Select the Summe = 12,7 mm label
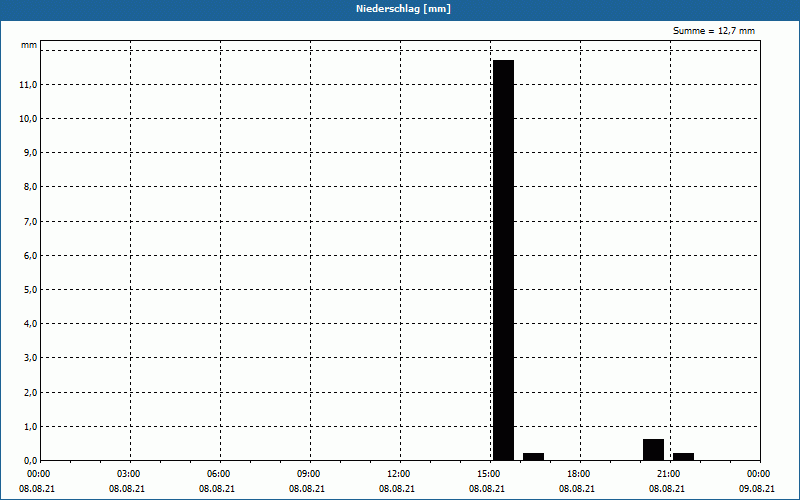800x500 pixels. (x=713, y=31)
